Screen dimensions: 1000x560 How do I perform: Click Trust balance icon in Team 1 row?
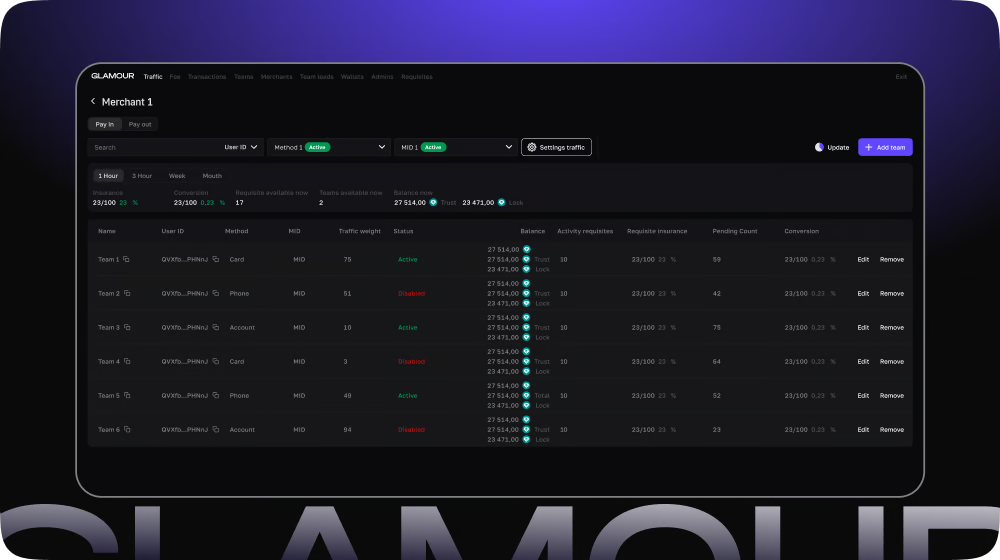click(526, 260)
